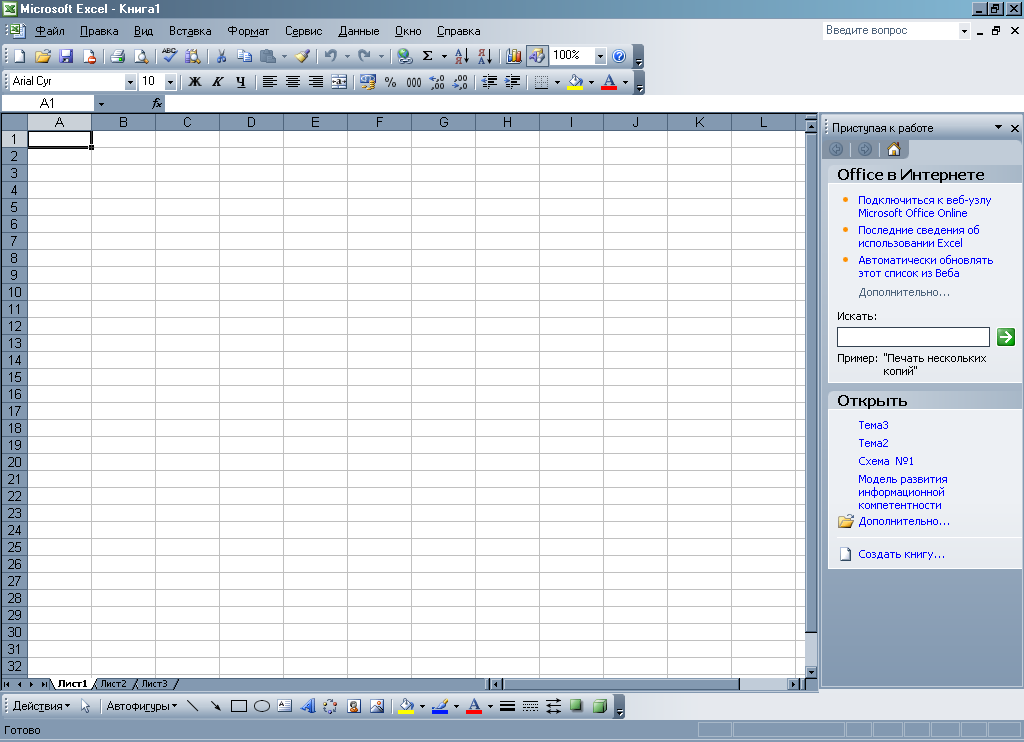The width and height of the screenshot is (1024, 742).
Task: Open the borders dropdown arrow
Action: click(557, 82)
